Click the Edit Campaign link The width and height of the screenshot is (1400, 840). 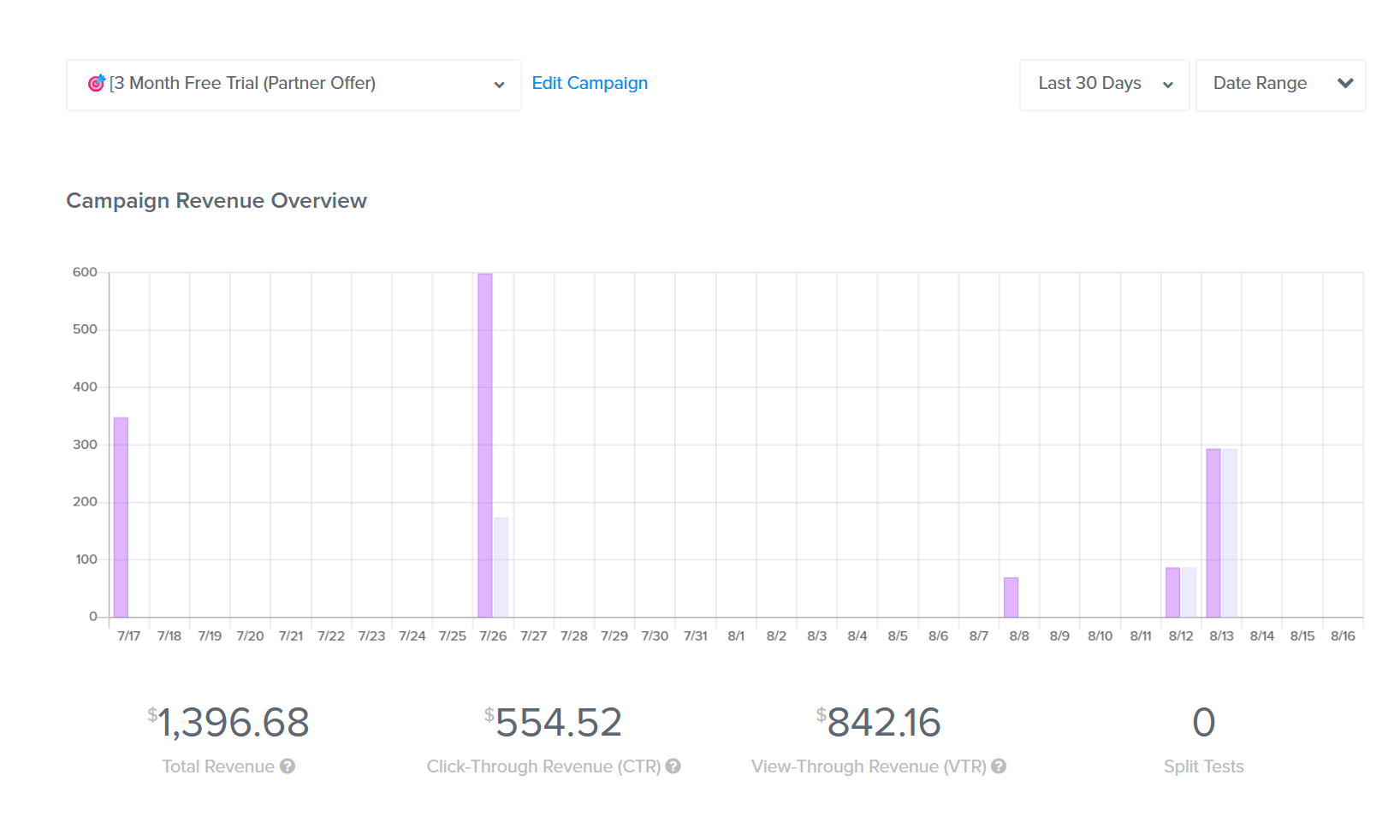[590, 83]
